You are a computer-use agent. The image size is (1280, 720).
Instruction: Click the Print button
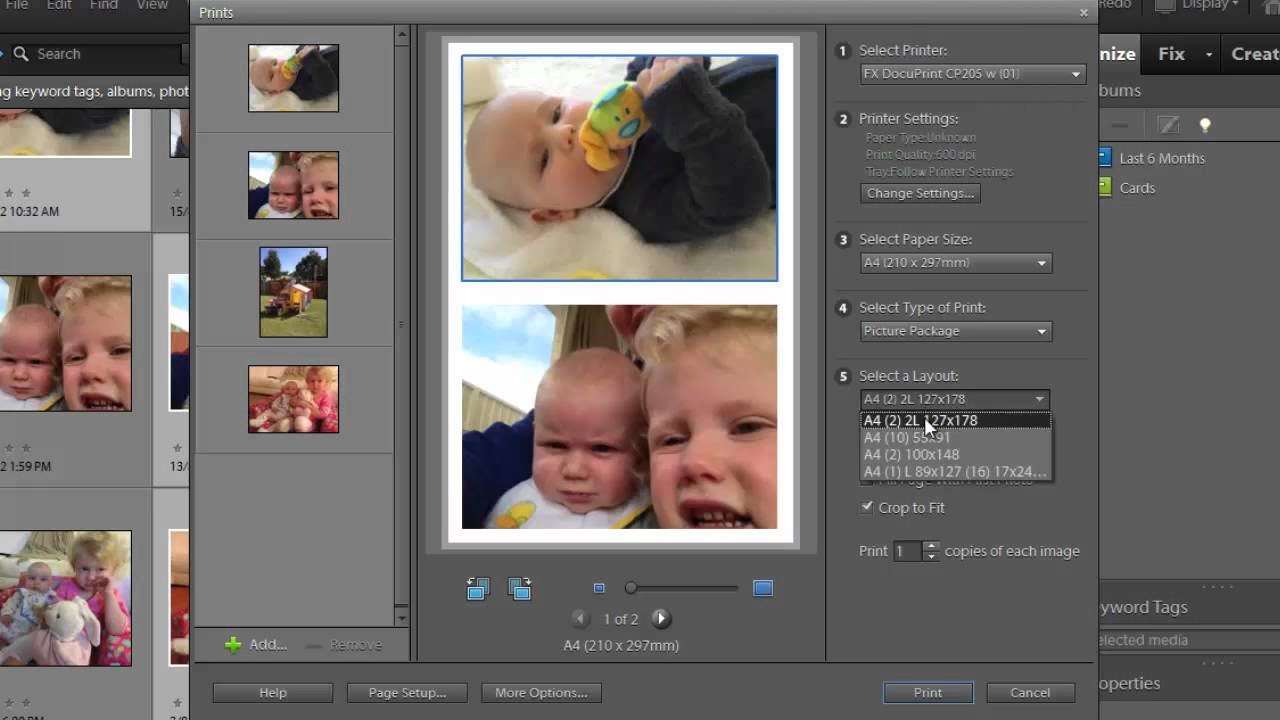(x=927, y=692)
